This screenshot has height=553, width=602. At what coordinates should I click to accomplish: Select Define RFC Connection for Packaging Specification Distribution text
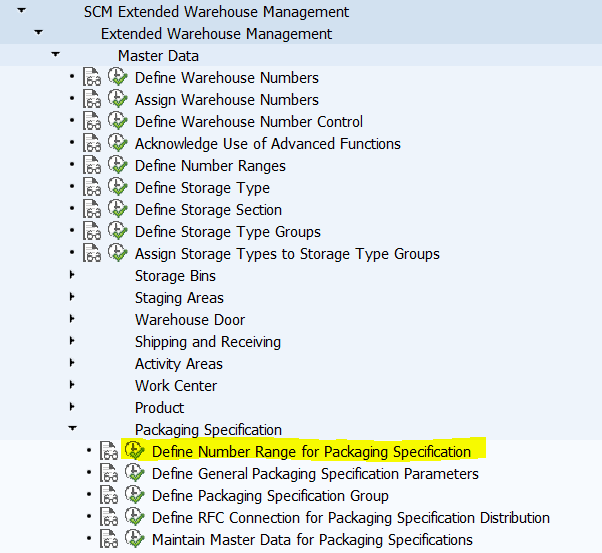(351, 518)
